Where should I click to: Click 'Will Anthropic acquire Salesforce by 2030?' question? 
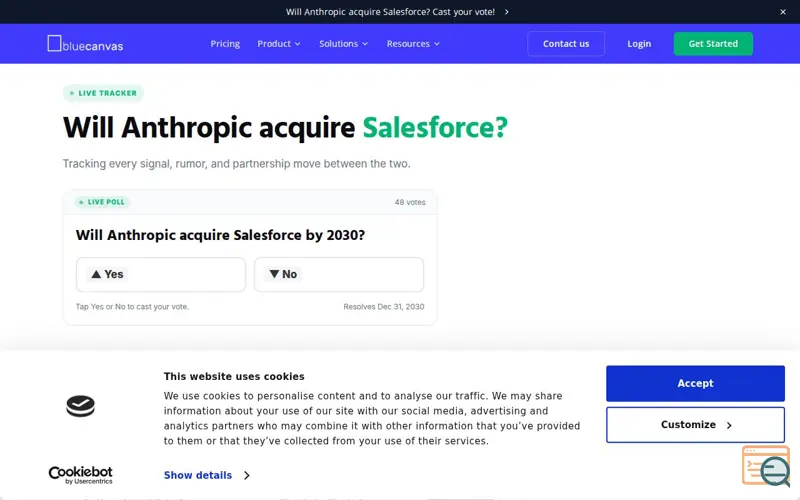tap(220, 235)
